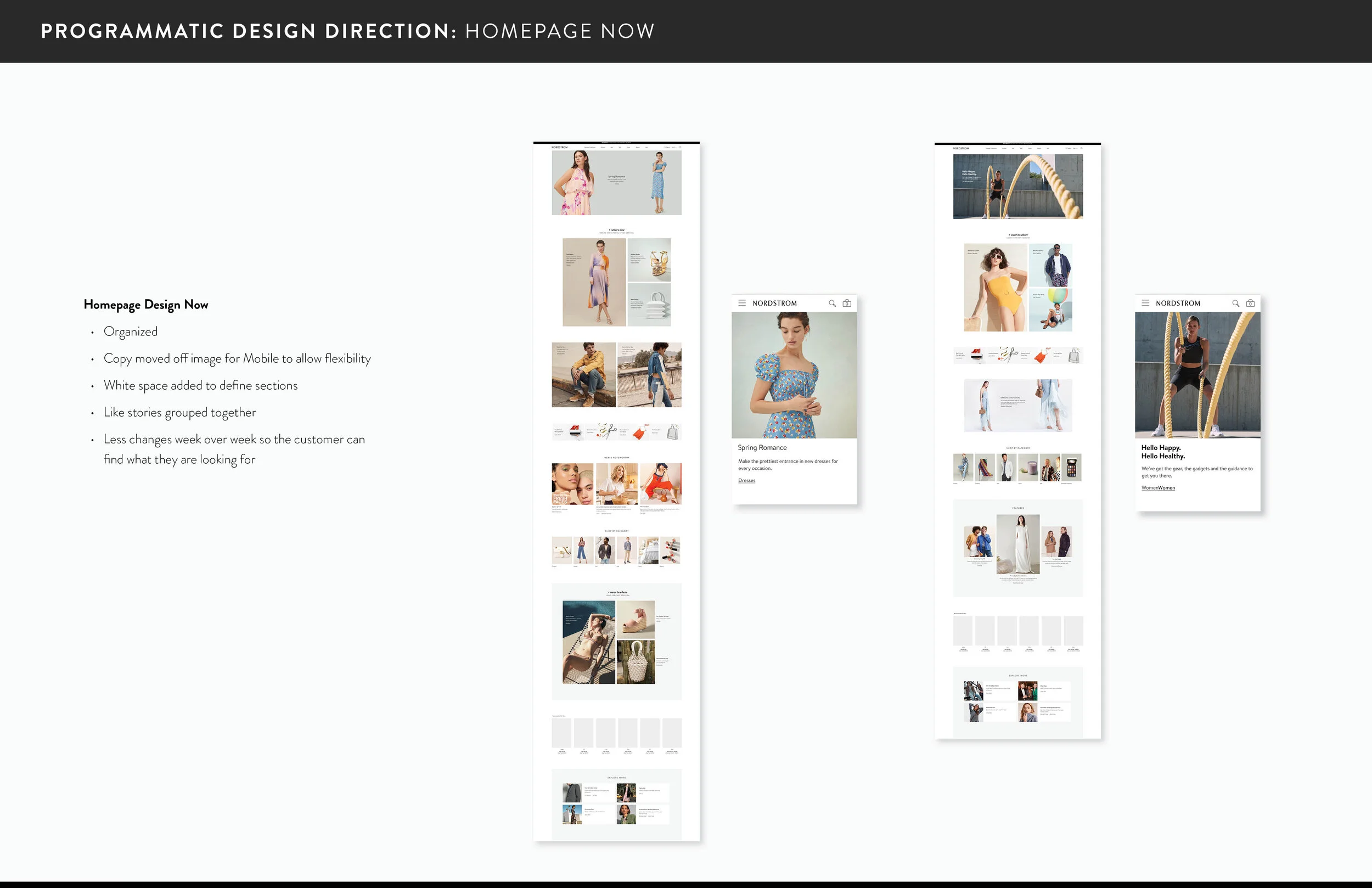
Task: Tap the search magnifier in the Spring Romance mobile header
Action: coord(831,304)
